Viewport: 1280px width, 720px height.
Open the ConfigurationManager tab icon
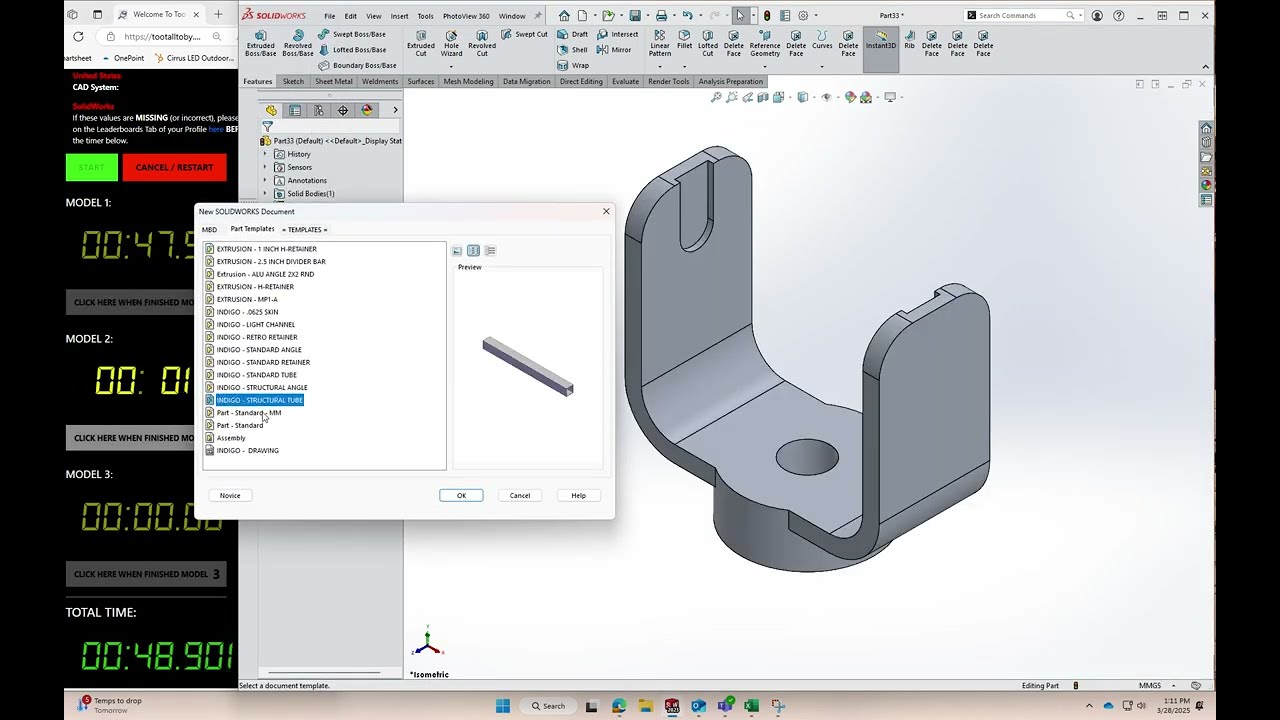click(319, 110)
